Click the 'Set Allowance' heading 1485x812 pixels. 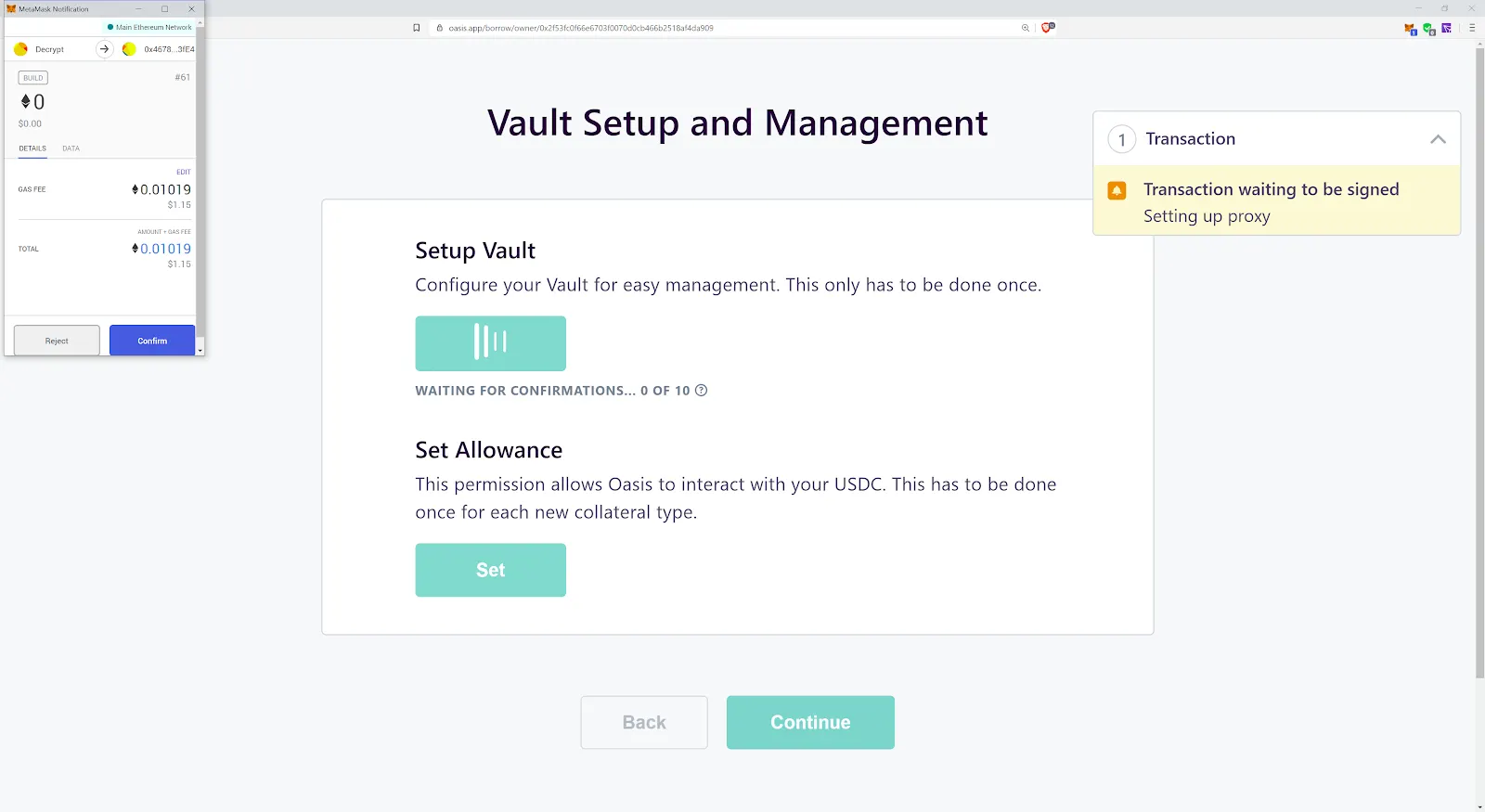coord(489,450)
